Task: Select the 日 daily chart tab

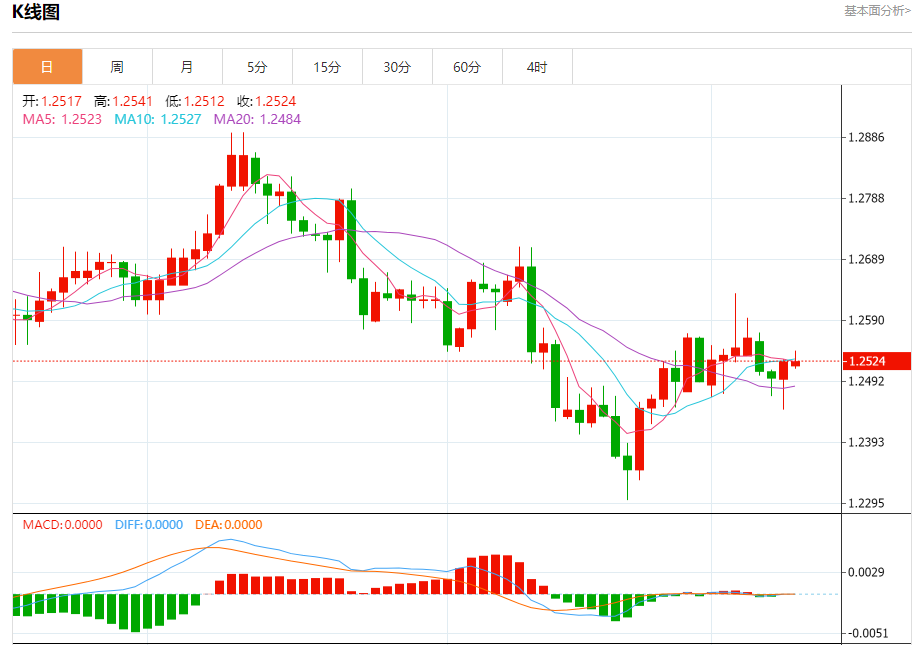Action: pyautogui.click(x=48, y=67)
